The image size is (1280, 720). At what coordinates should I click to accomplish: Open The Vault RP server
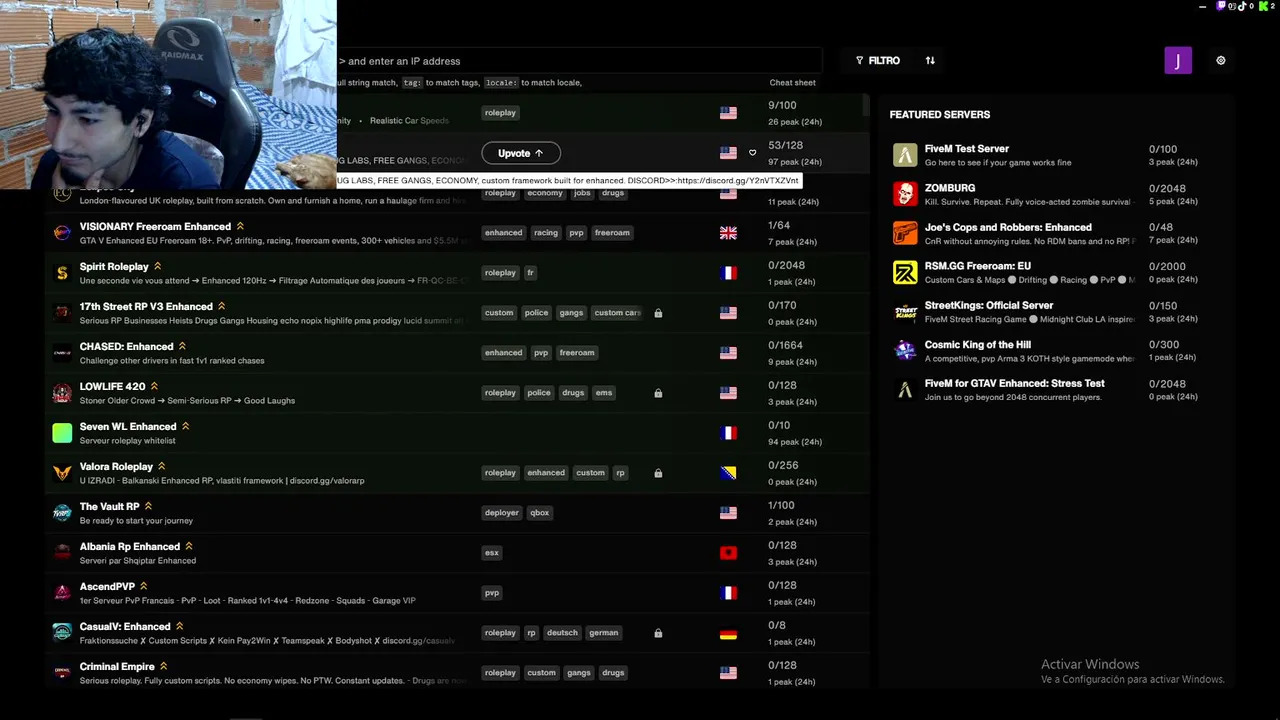(110, 507)
